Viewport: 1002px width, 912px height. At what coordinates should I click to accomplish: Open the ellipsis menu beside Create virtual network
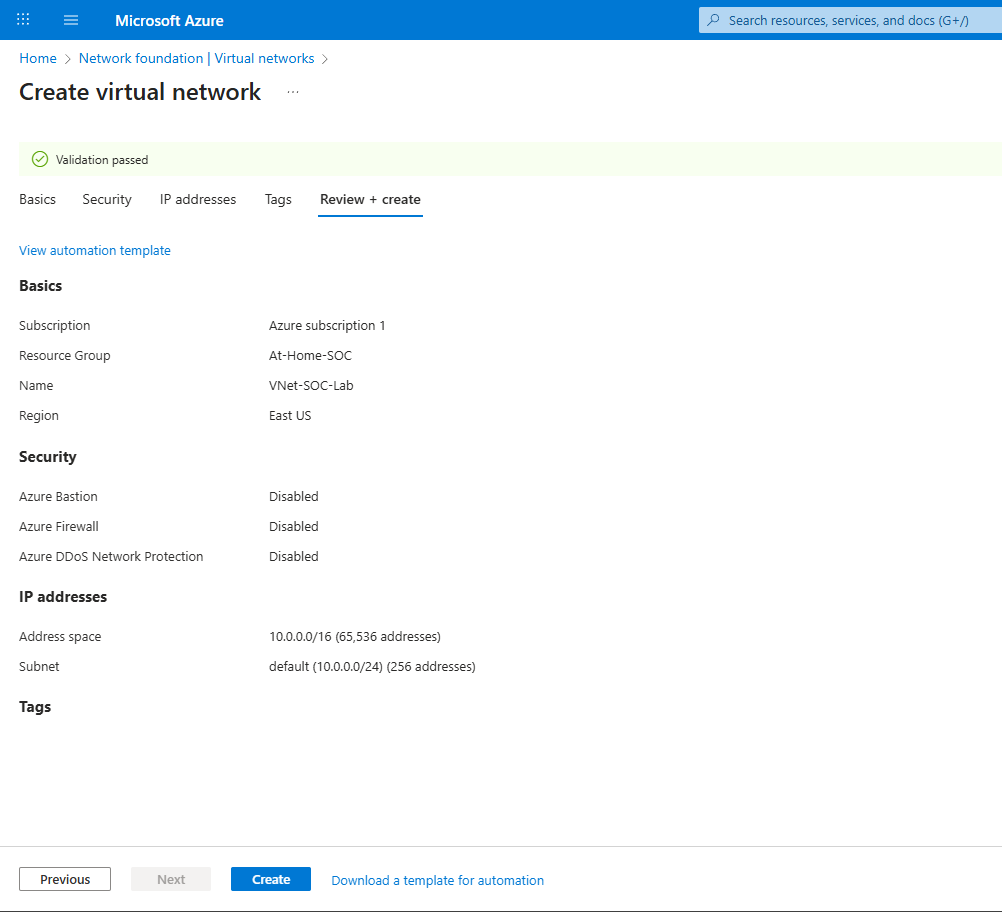[293, 92]
